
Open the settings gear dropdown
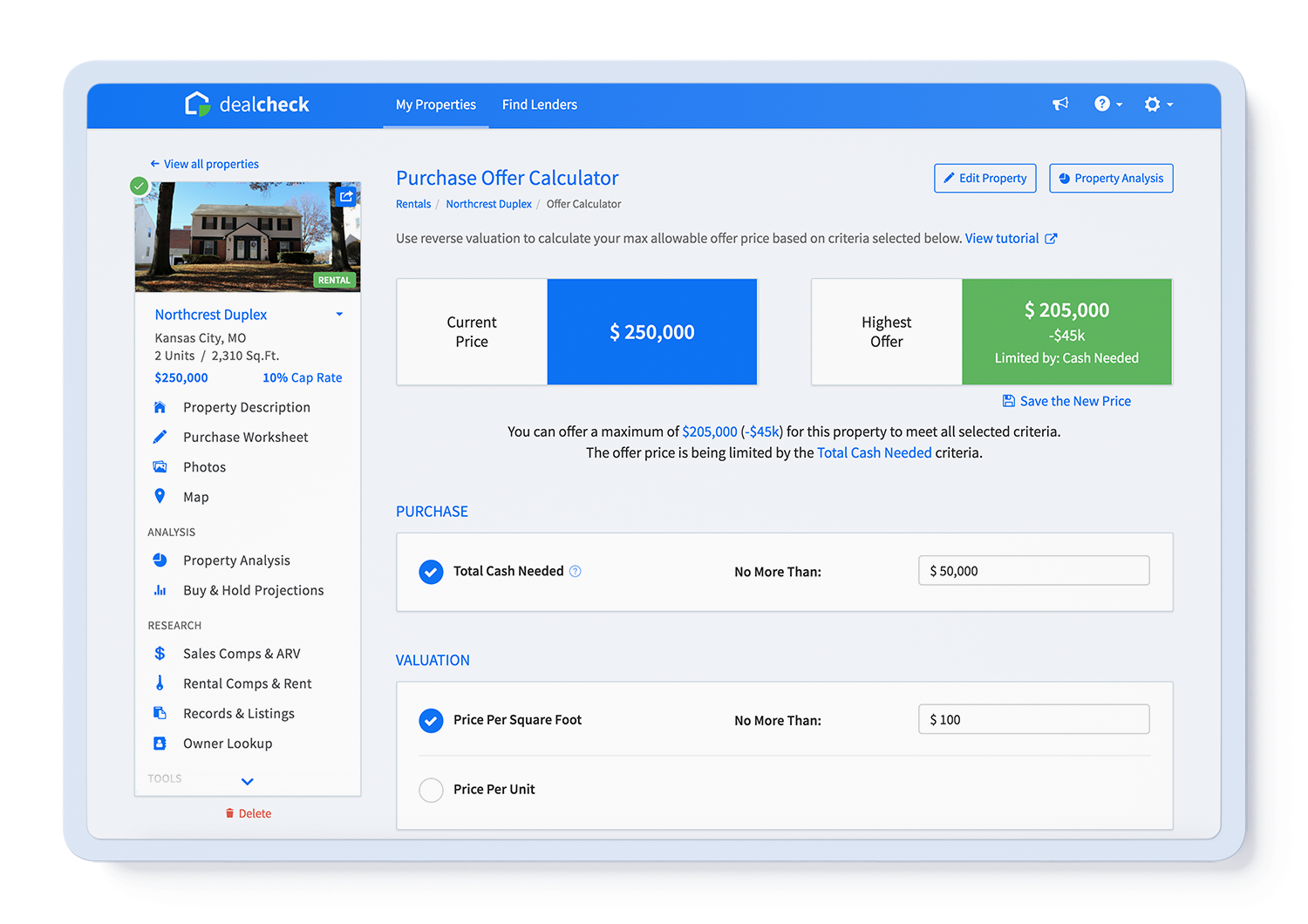click(x=1158, y=104)
